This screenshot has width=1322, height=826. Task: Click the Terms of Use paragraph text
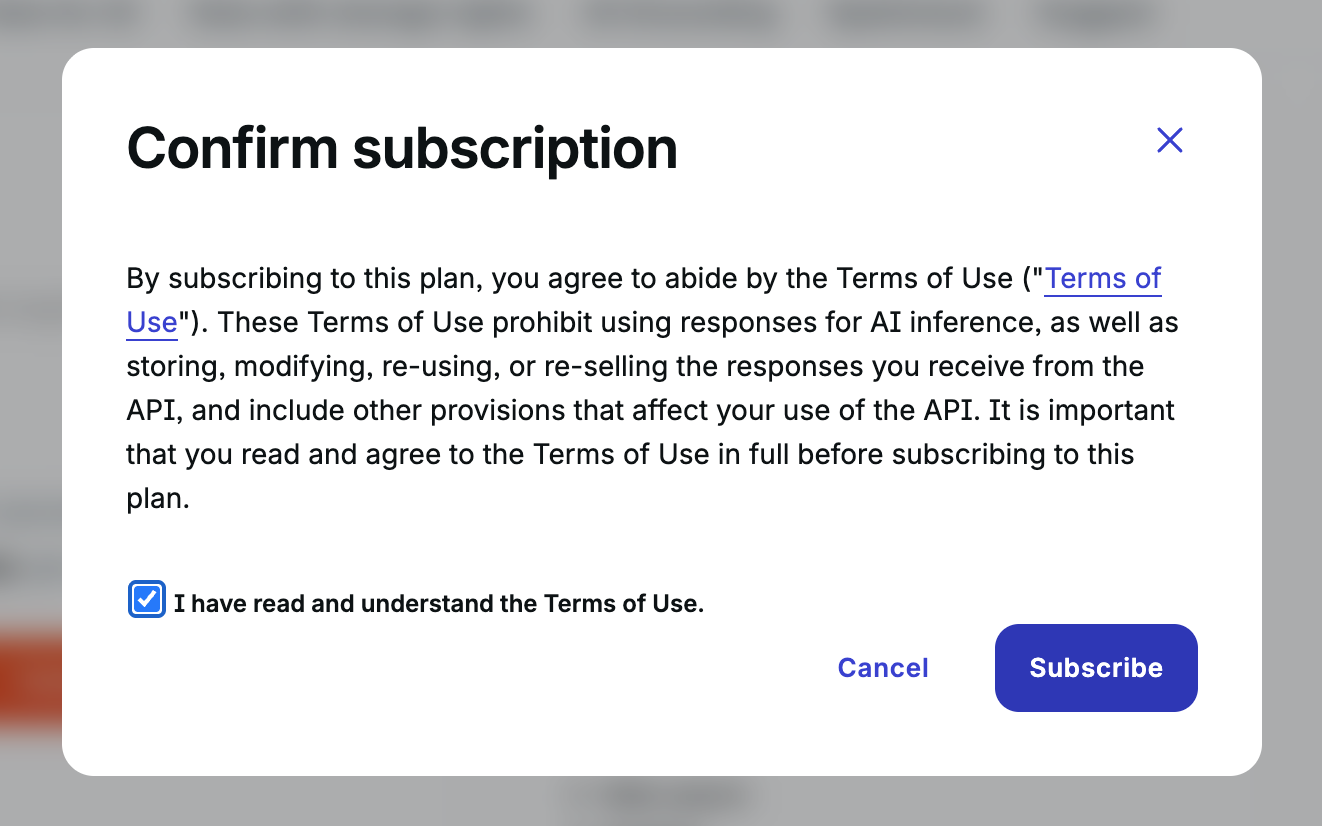(x=650, y=410)
